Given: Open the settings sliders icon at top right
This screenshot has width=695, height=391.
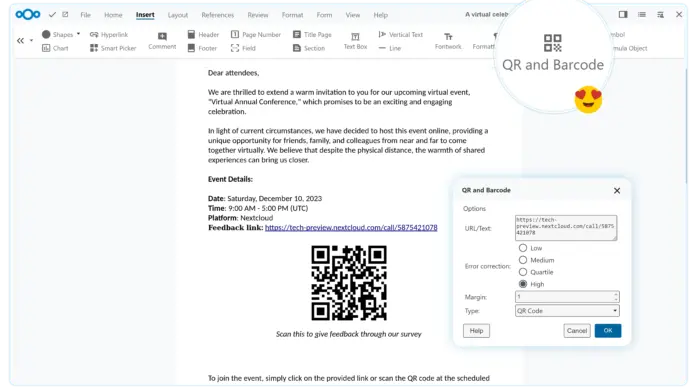Looking at the screenshot, I should [660, 15].
